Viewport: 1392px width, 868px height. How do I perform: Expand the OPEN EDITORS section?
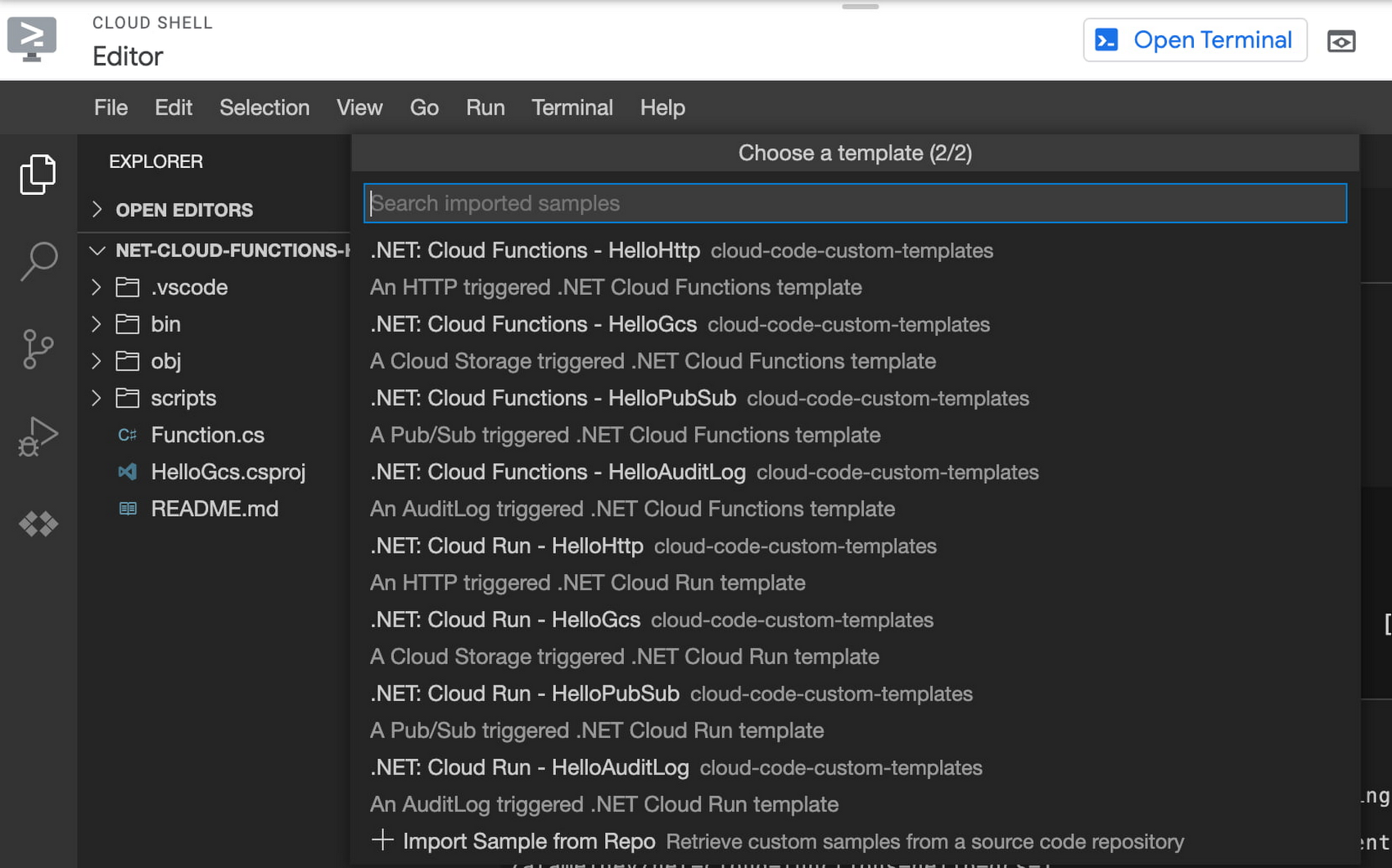point(97,210)
